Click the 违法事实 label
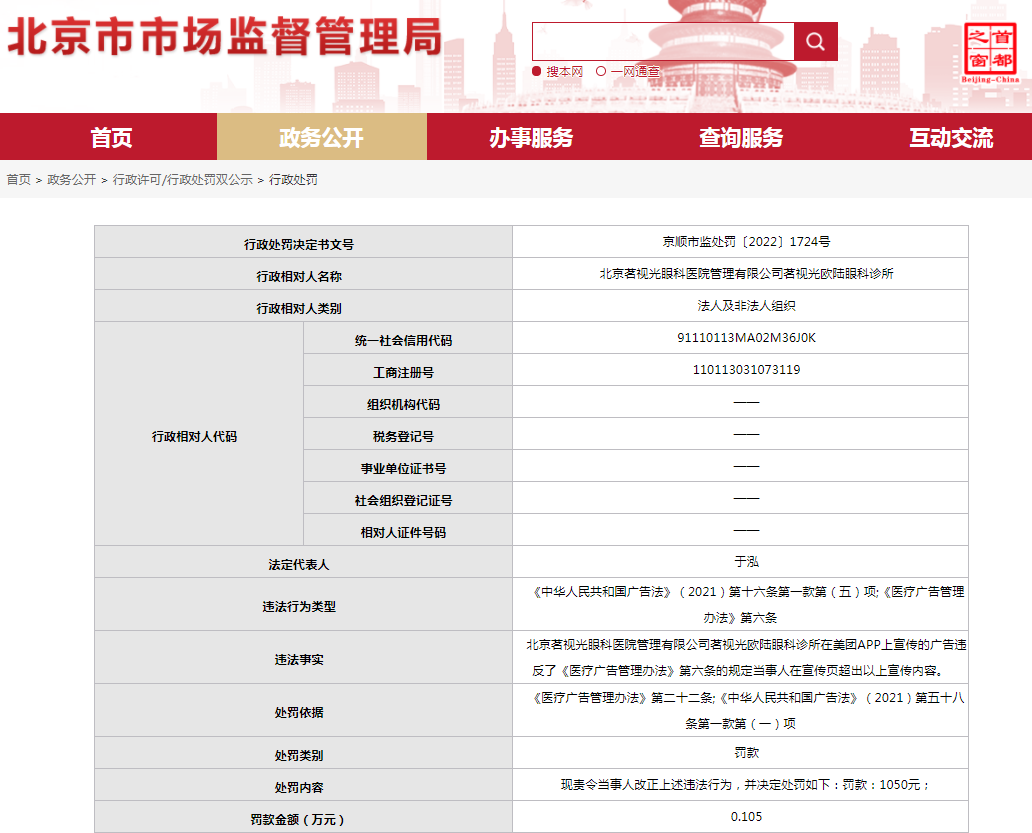Image resolution: width=1032 pixels, height=833 pixels. pyautogui.click(x=299, y=660)
